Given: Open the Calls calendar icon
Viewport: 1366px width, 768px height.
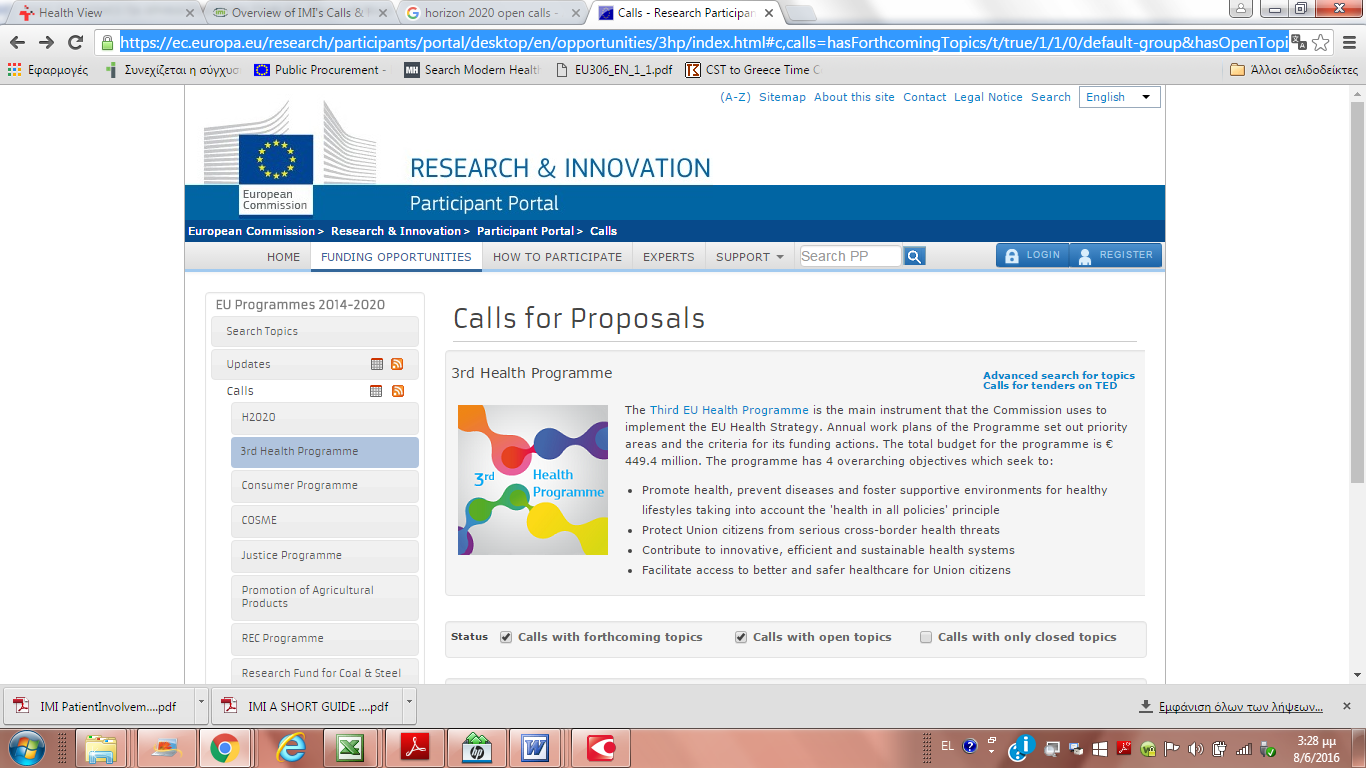Looking at the screenshot, I should pos(376,391).
